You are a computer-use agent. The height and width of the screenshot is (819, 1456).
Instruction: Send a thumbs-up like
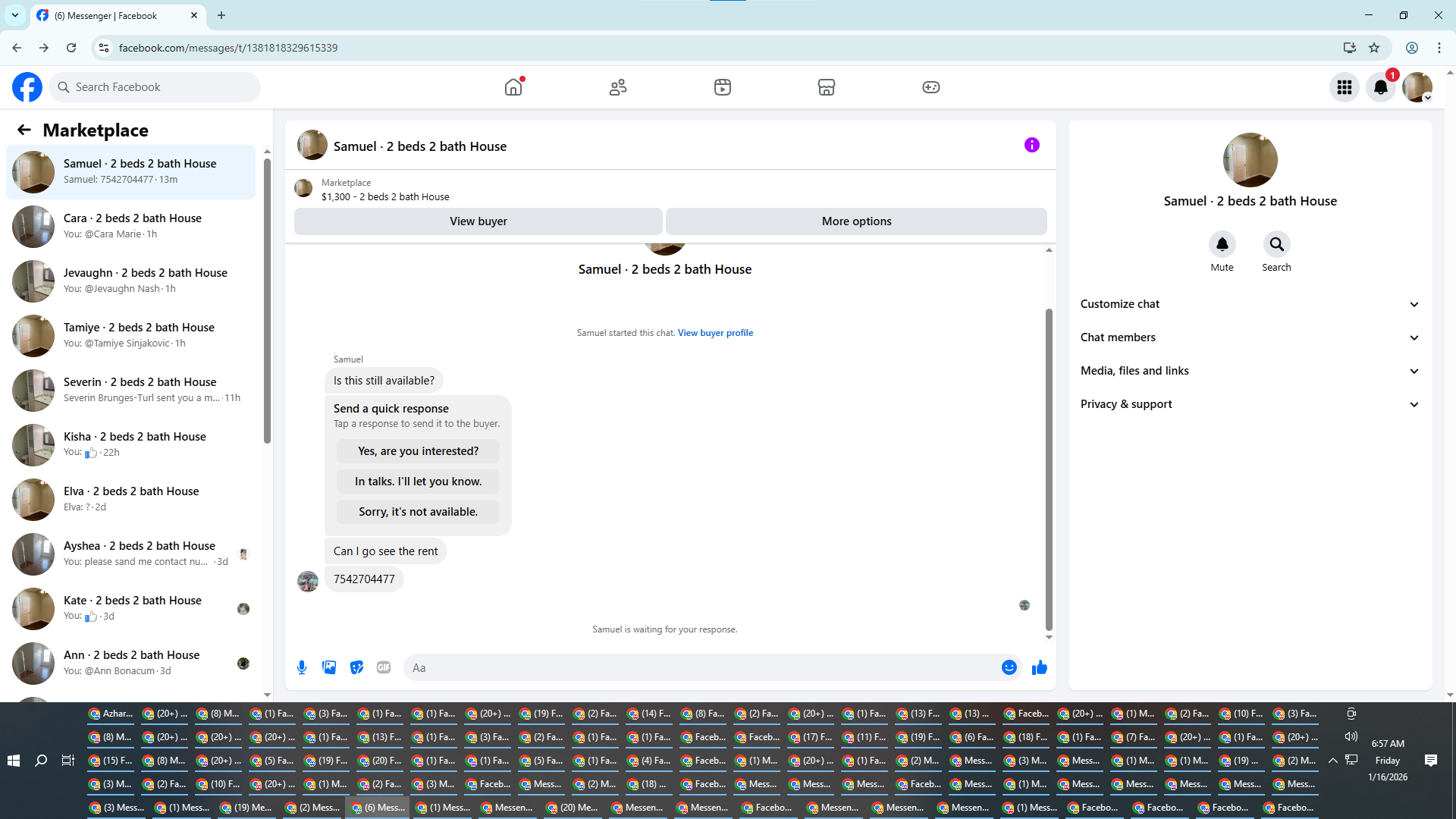1039,667
